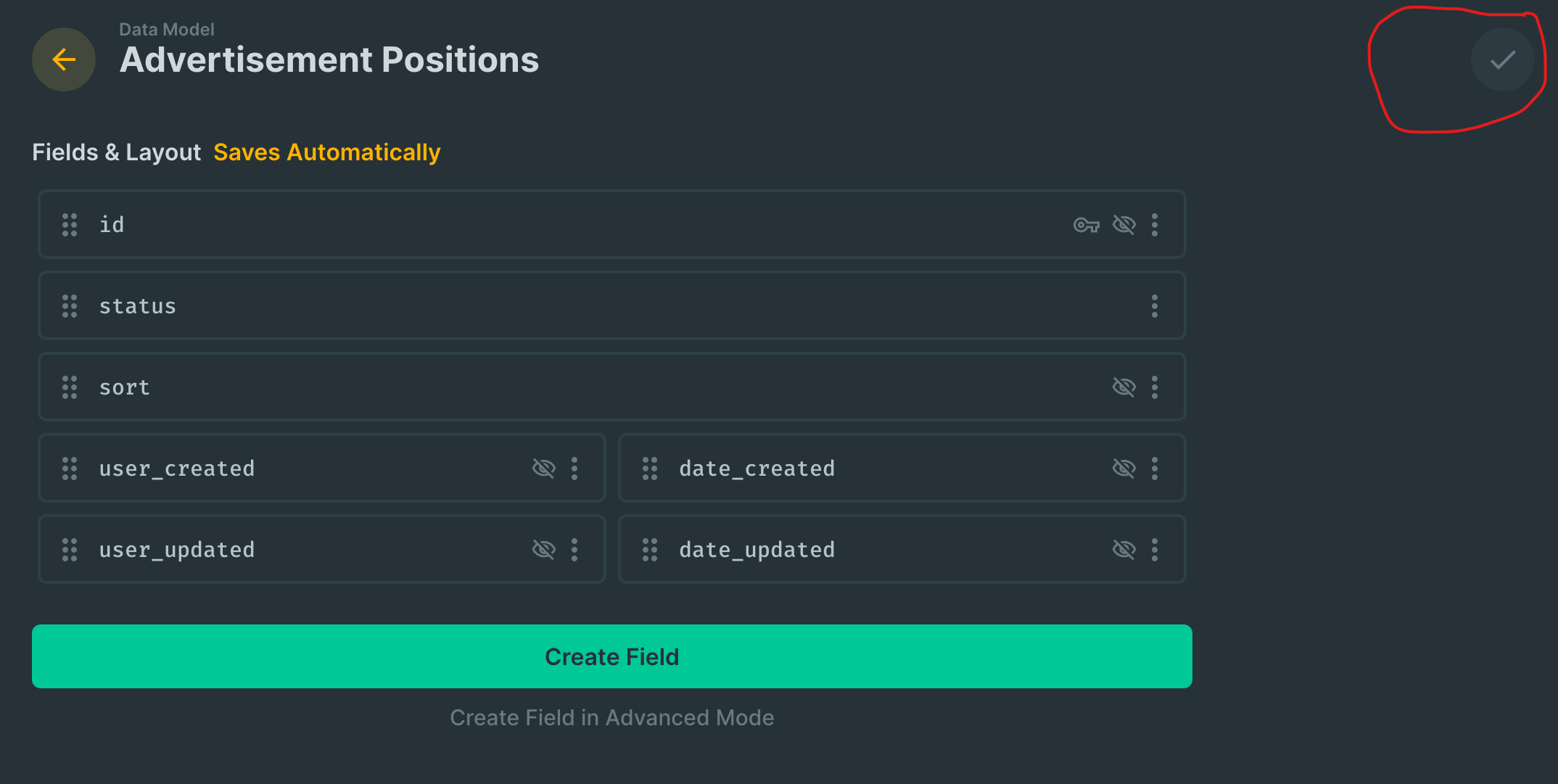
Task: Click the primary key icon on id field
Action: coord(1086,225)
